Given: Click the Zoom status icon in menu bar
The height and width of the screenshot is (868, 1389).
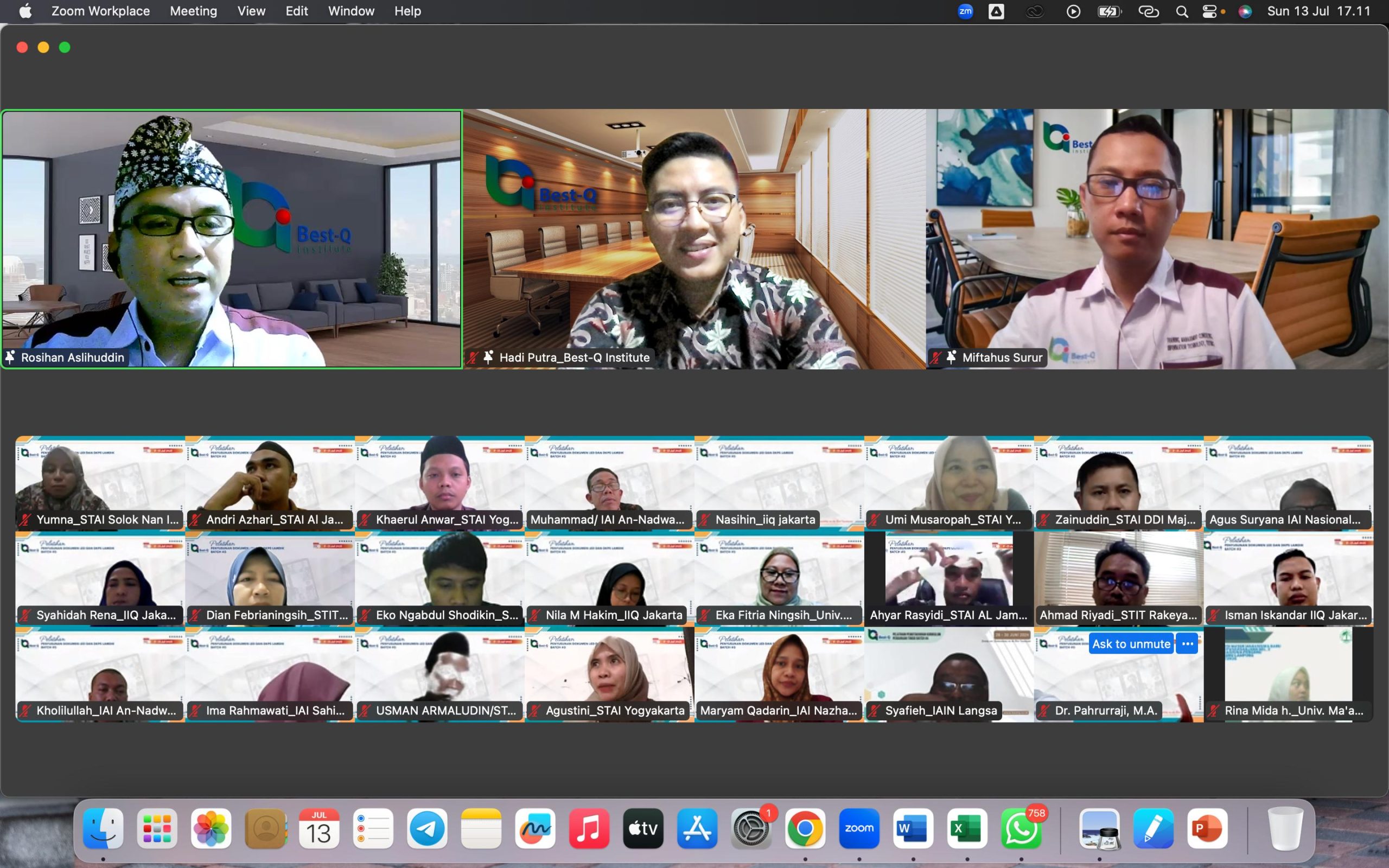Looking at the screenshot, I should point(965,11).
